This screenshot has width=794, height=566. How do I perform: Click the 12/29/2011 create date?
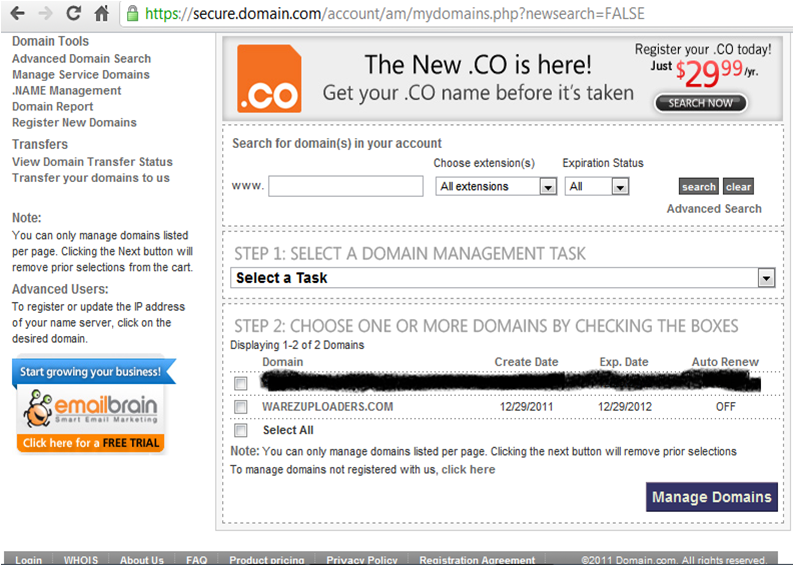click(x=527, y=407)
